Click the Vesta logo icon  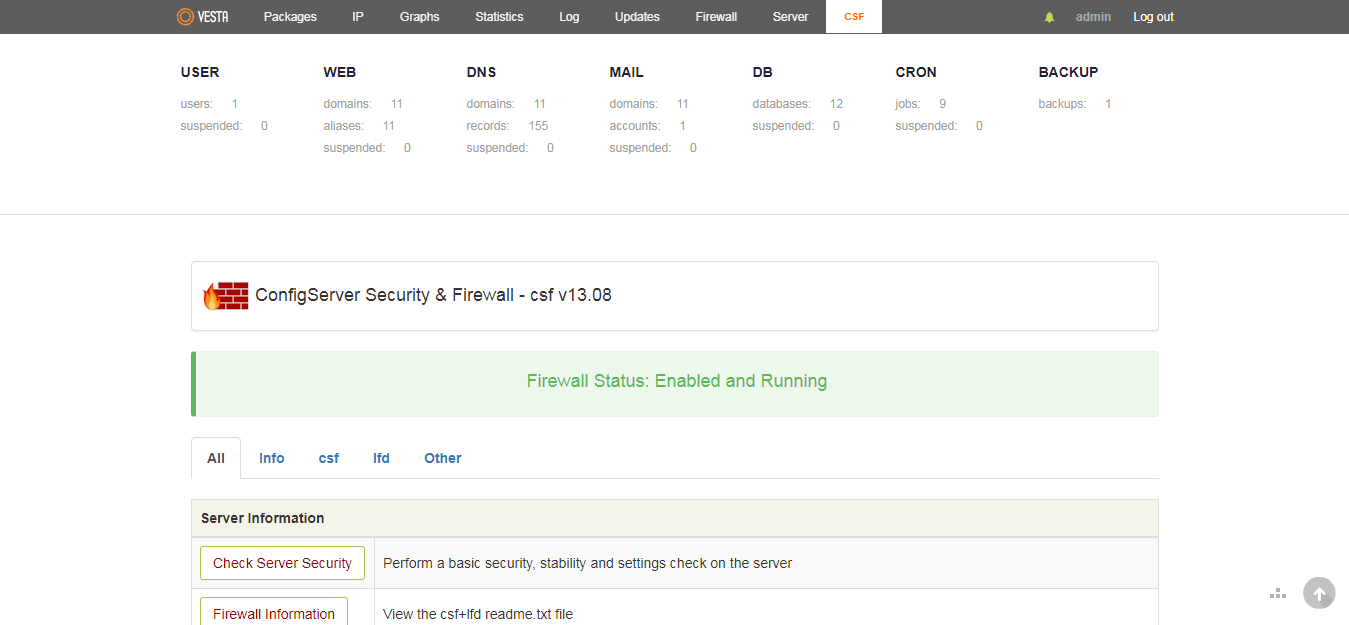[x=202, y=16]
